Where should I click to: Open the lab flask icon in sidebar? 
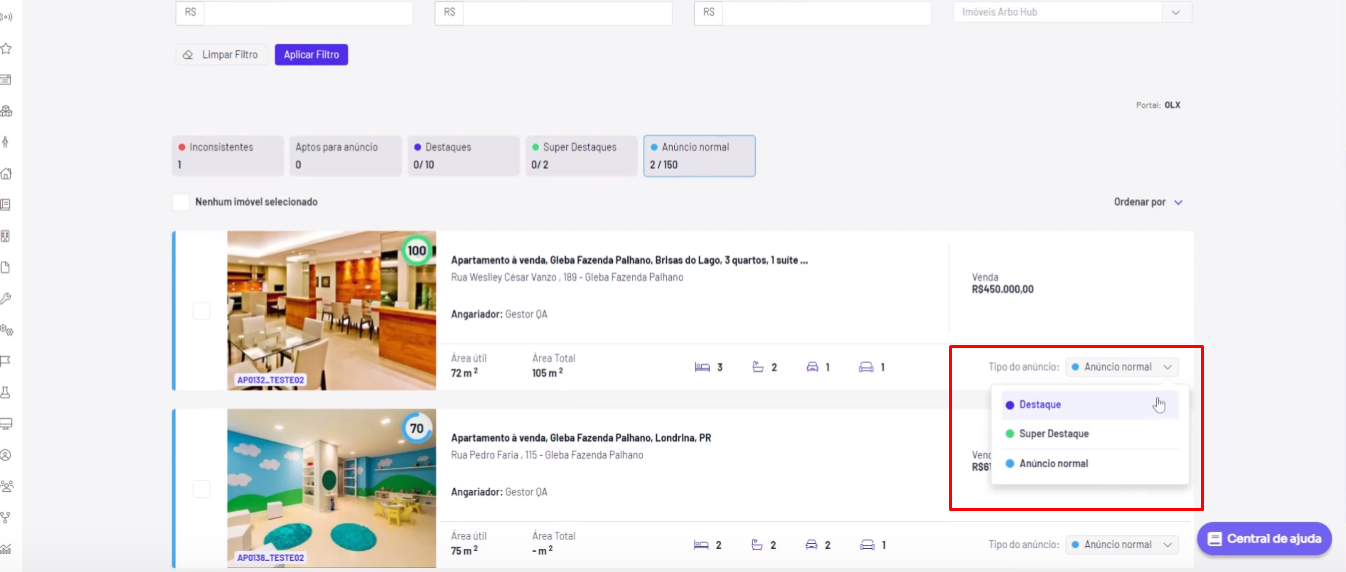pos(6,392)
